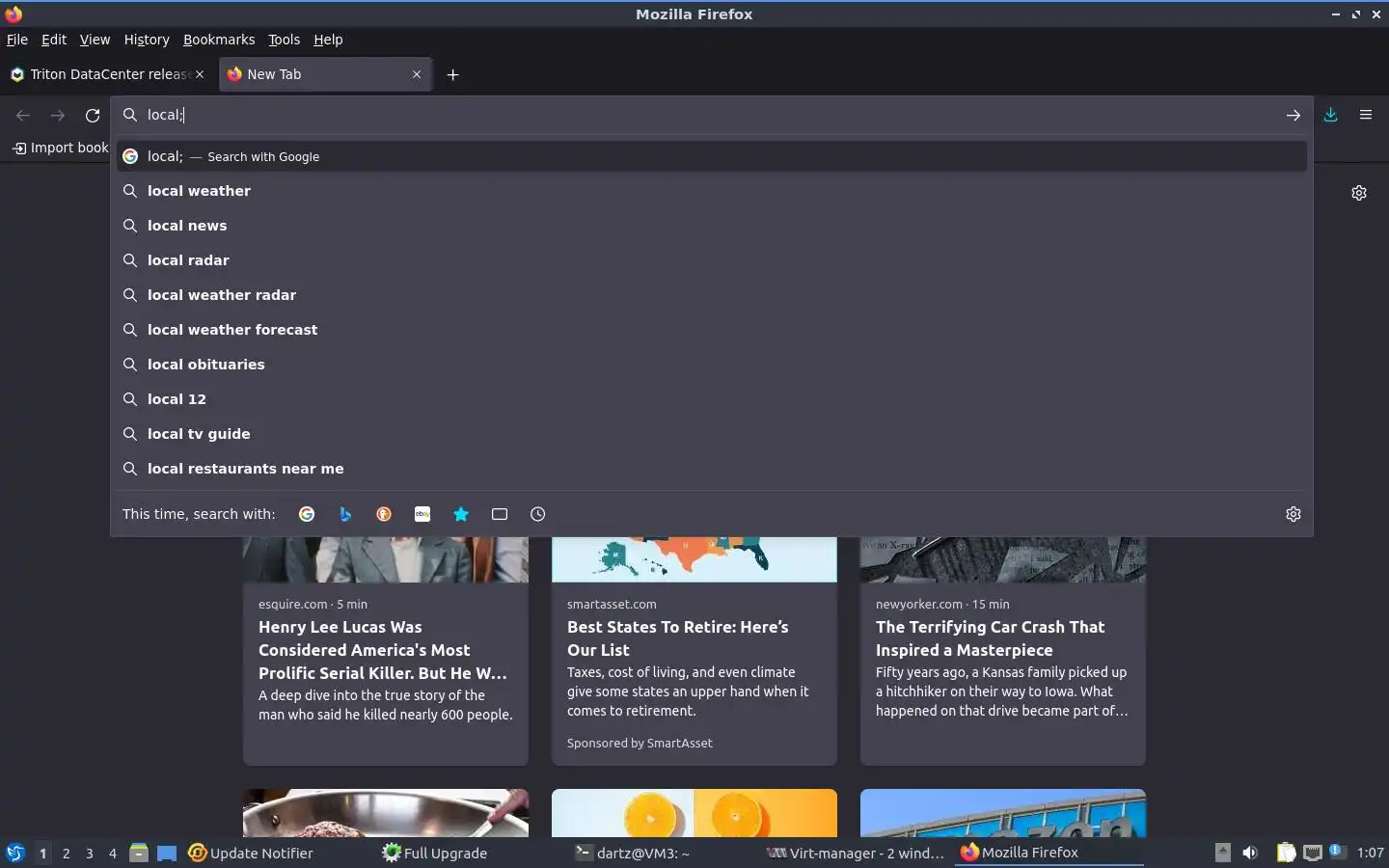Click the volume speaker tray icon
1389x868 pixels.
tap(1250, 853)
